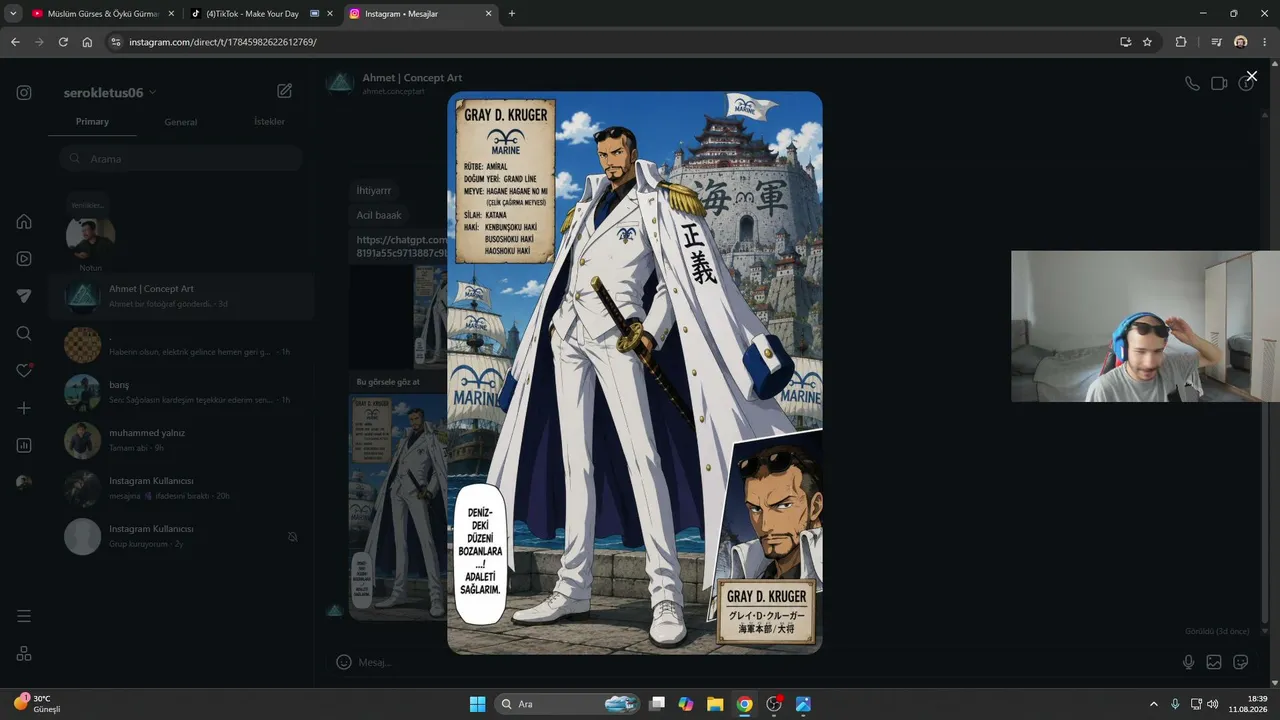Image resolution: width=1280 pixels, height=720 pixels.
Task: Open the barış conversation
Action: coord(181,392)
